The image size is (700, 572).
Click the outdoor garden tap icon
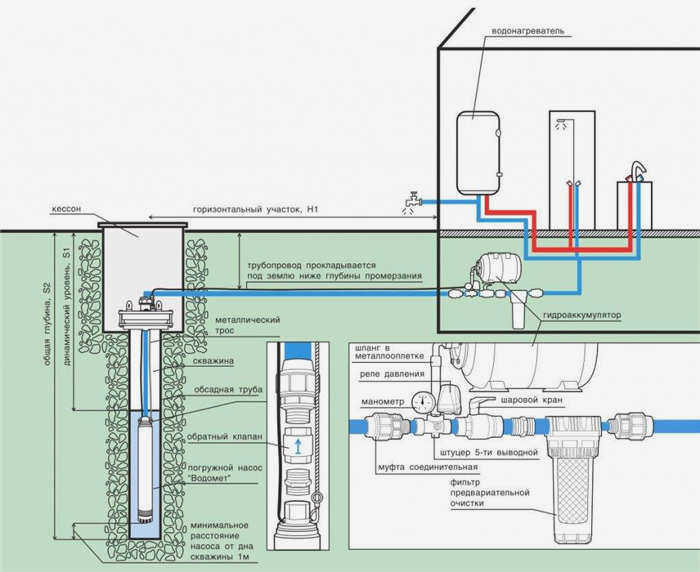[413, 202]
